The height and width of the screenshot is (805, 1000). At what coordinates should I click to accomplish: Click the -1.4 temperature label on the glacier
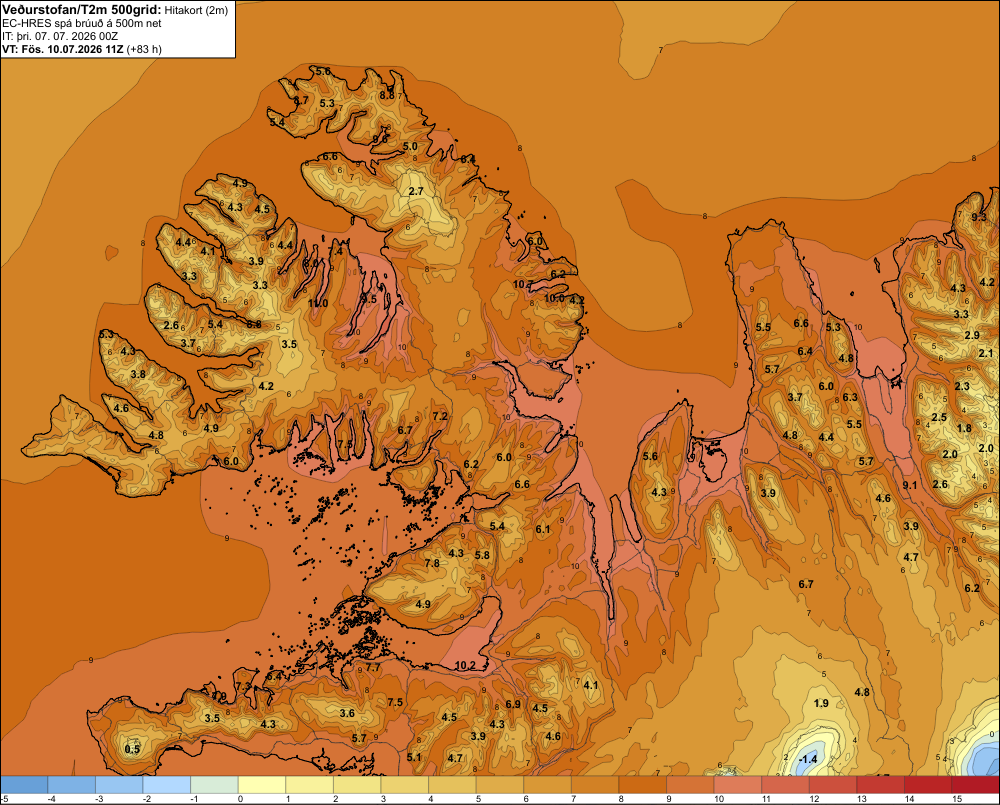pos(808,758)
